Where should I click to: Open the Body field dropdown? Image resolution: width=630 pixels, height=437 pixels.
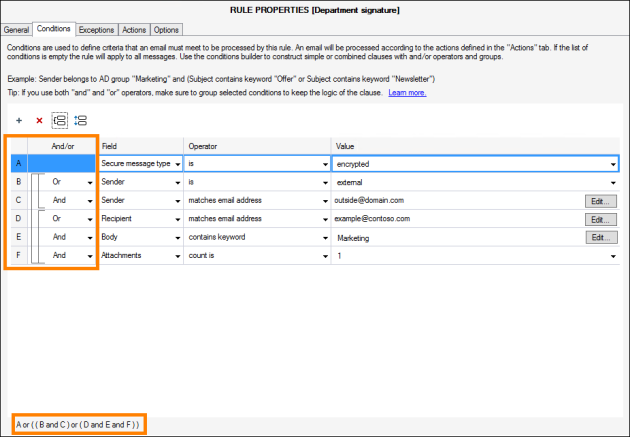pos(178,238)
